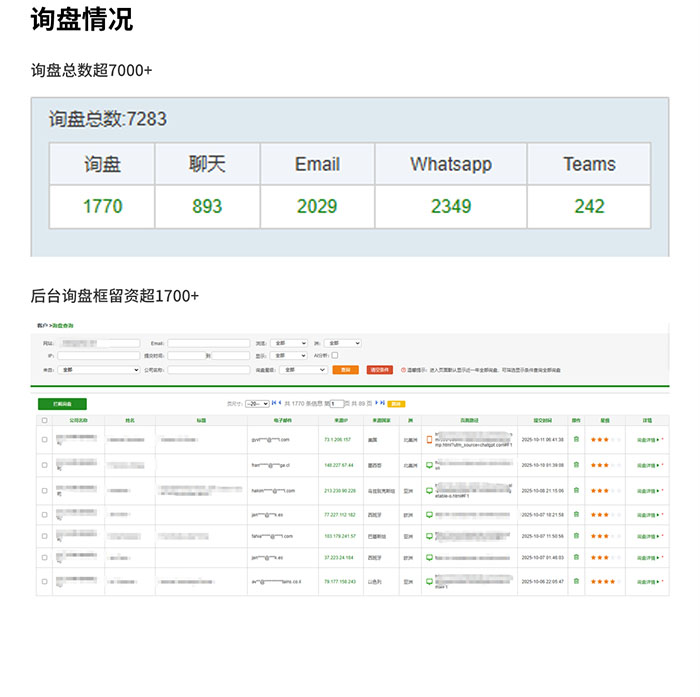Image resolution: width=700 pixels, height=697 pixels.
Task: Click trash icon for 2025-10-10 inquiry row
Action: pyautogui.click(x=576, y=465)
